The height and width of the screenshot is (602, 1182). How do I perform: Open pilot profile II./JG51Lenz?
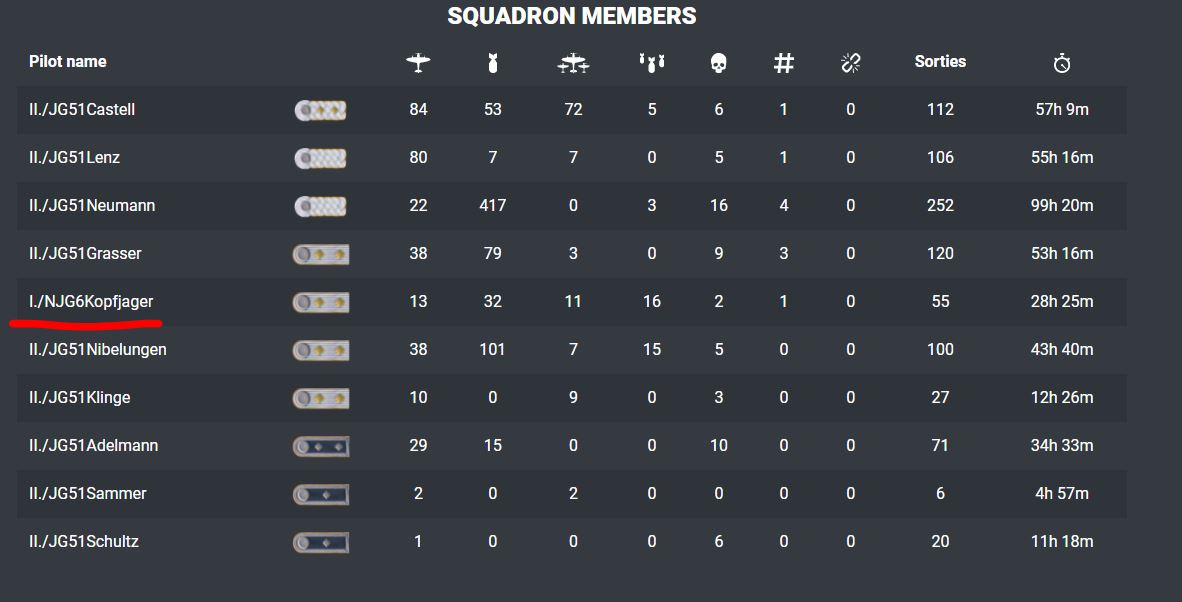click(75, 158)
